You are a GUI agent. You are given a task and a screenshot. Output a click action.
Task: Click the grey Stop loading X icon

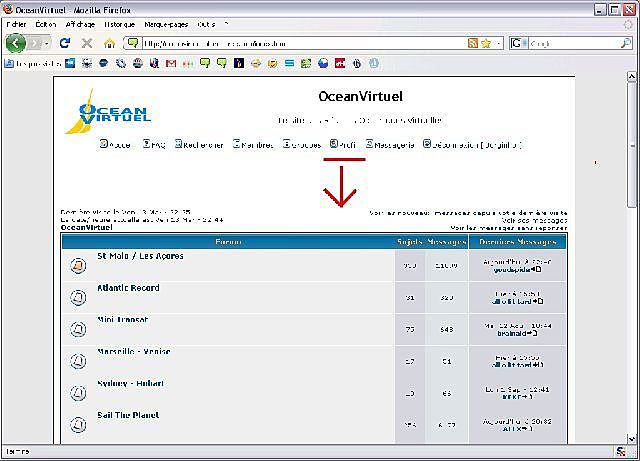click(87, 43)
